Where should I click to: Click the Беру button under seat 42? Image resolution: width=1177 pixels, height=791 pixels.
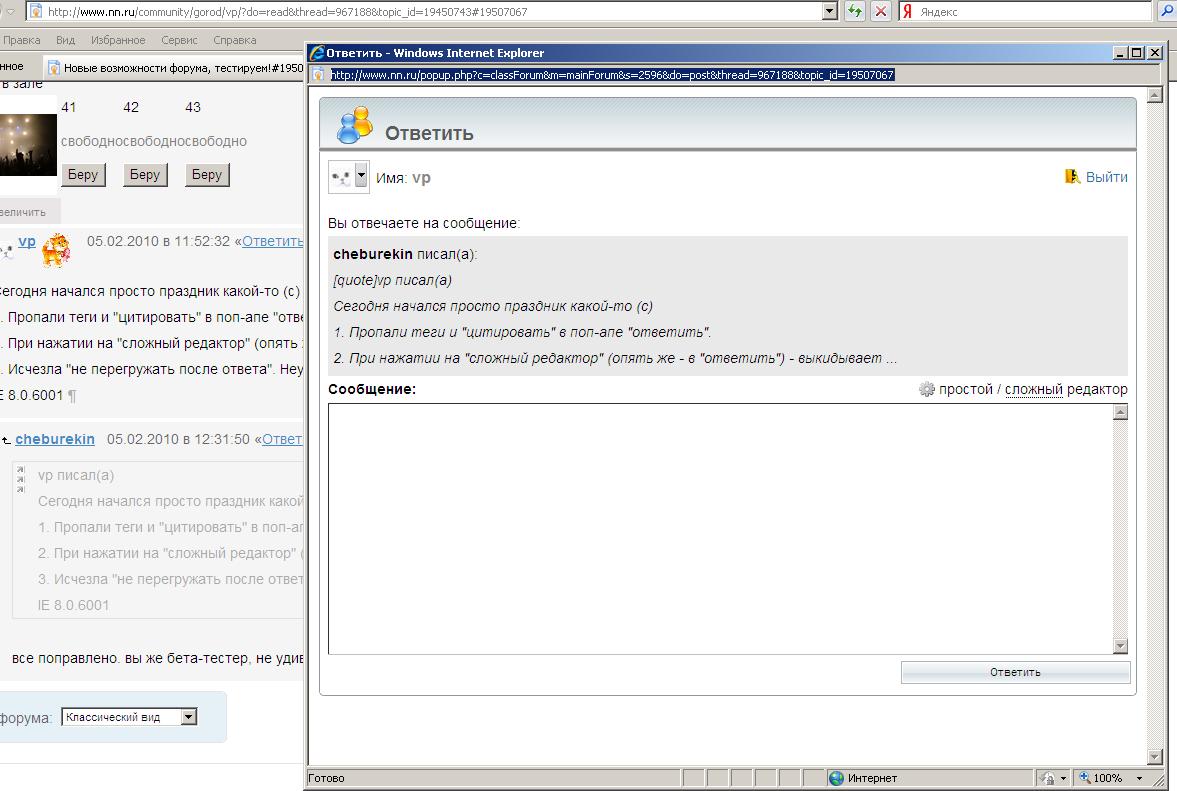[x=145, y=175]
